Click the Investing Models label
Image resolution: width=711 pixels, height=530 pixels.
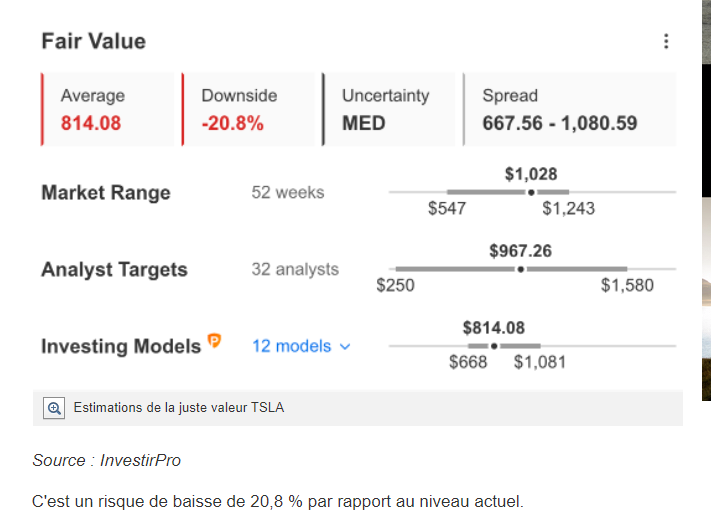point(120,346)
